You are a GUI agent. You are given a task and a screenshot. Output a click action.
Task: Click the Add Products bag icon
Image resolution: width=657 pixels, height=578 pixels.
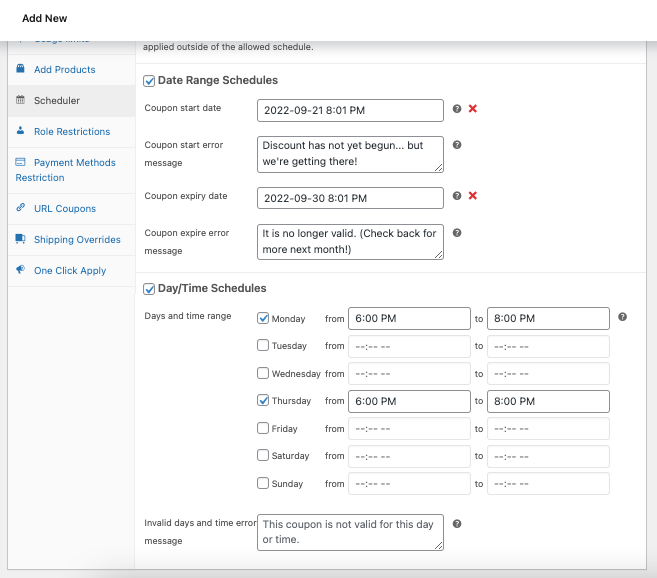[x=20, y=68]
